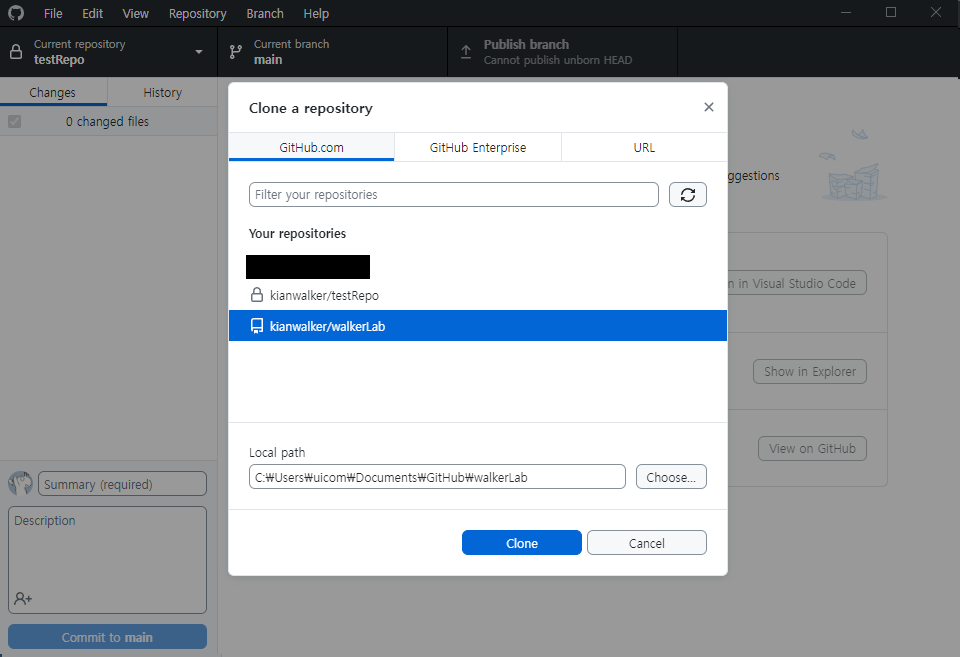Click Commit to main button
The width and height of the screenshot is (960, 657).
click(107, 637)
